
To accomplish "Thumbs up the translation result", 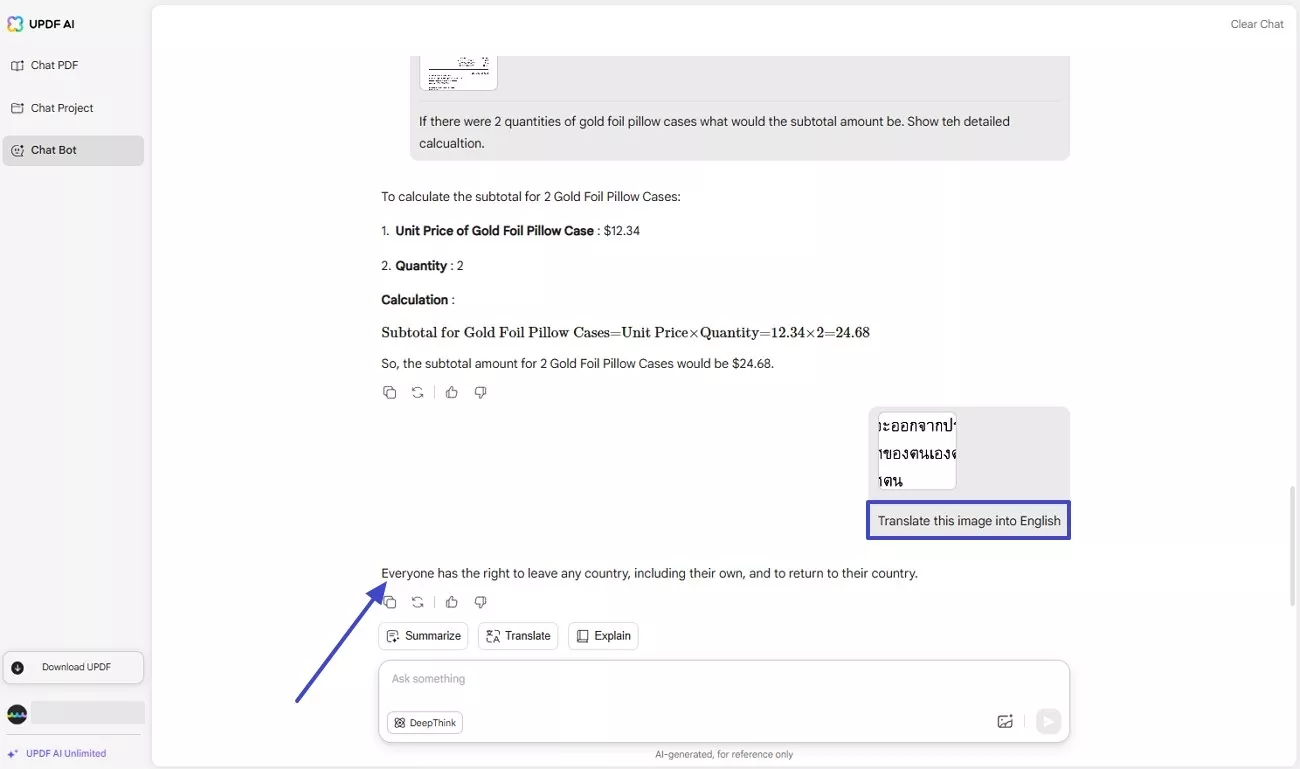I will tap(451, 602).
